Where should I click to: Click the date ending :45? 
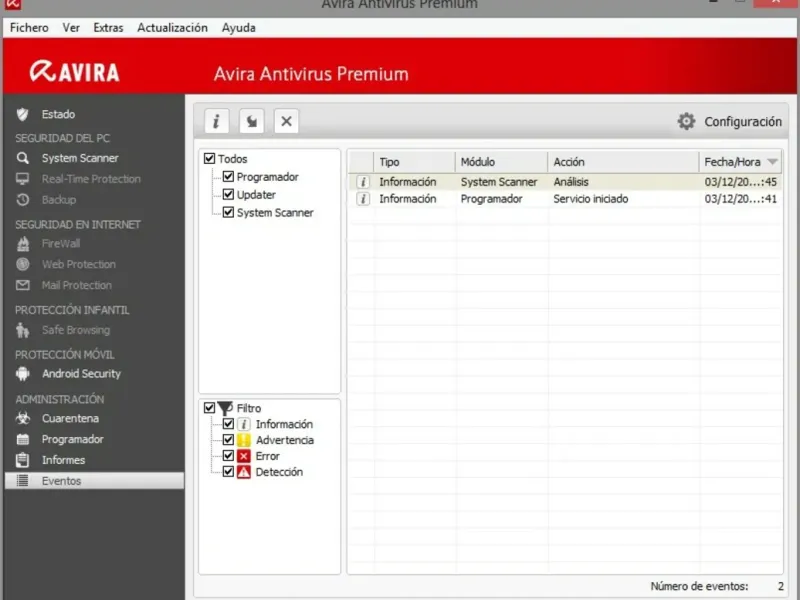tap(740, 182)
